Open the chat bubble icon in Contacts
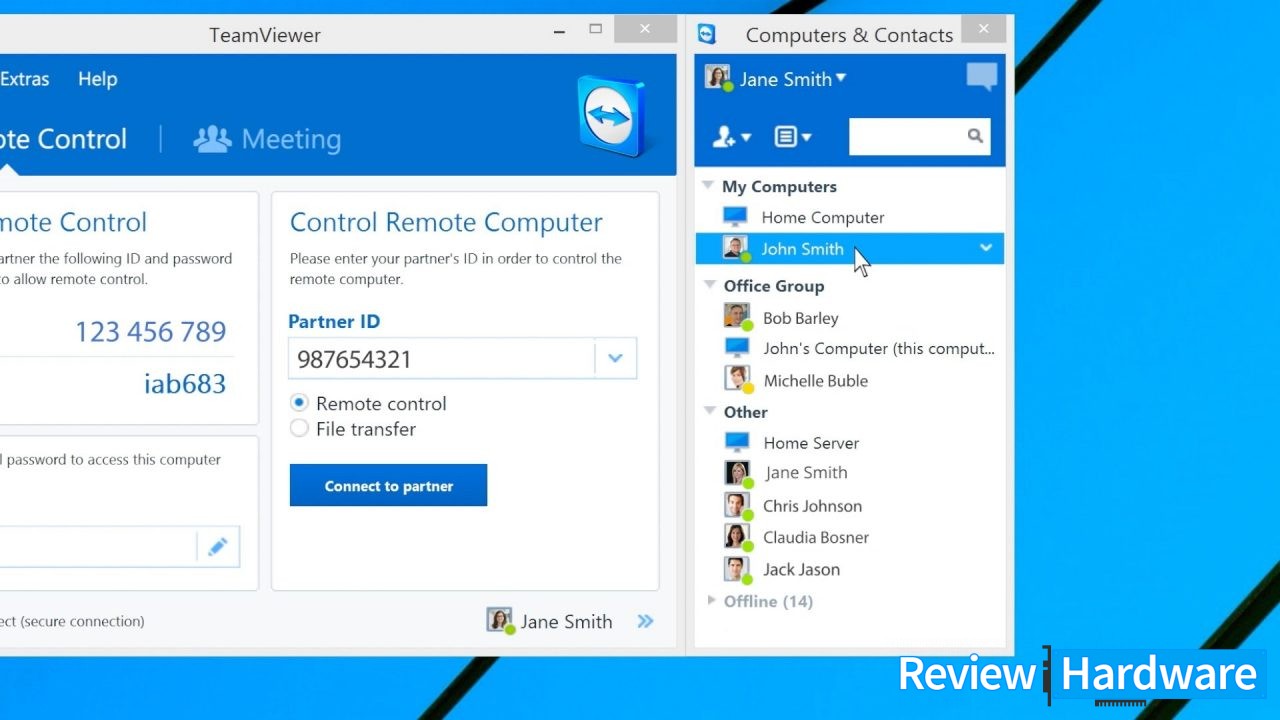Screen dimensions: 1280x720 pyautogui.click(x=982, y=77)
